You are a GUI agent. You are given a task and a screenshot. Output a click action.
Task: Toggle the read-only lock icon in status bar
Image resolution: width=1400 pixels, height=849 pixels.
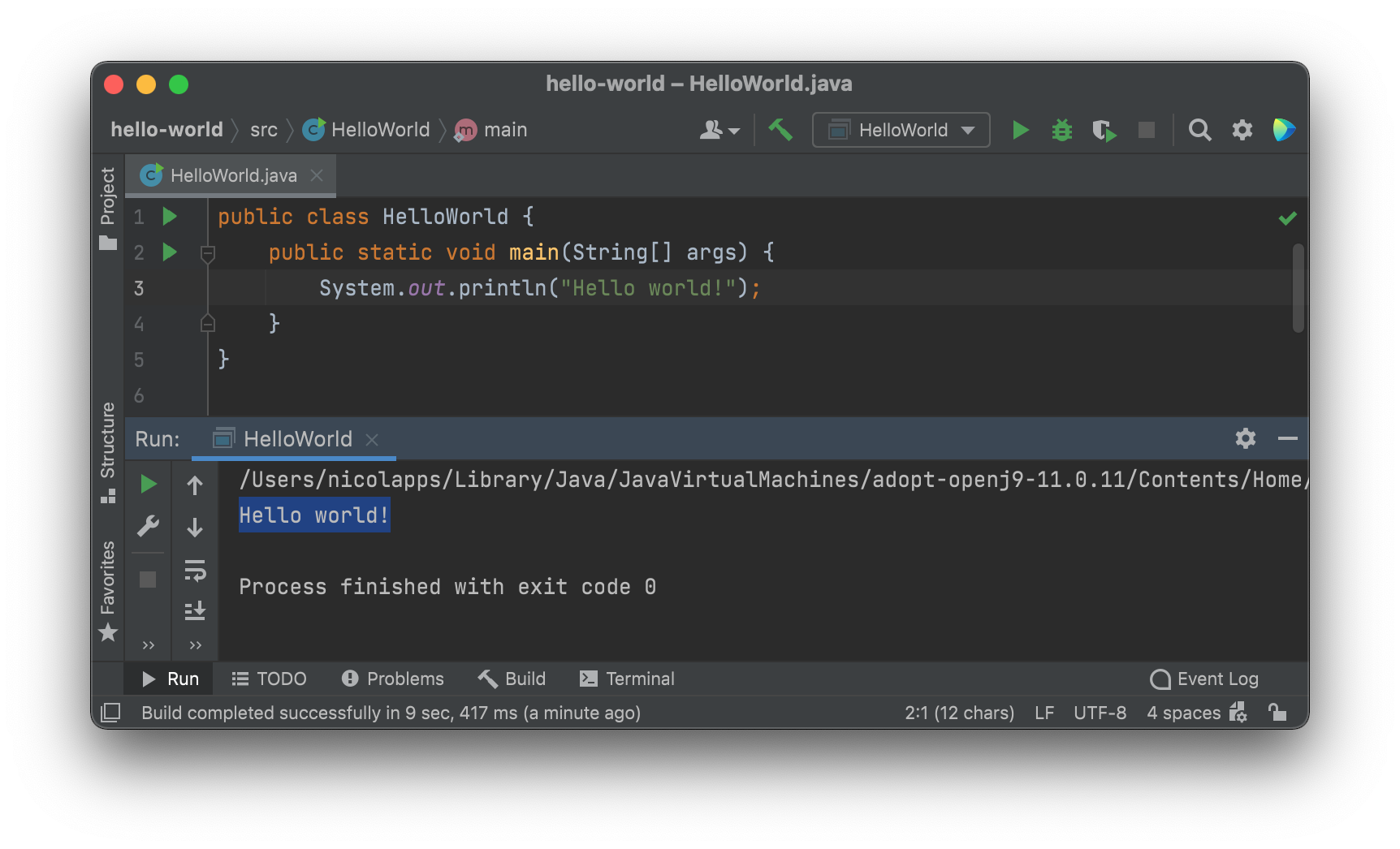coord(1277,713)
